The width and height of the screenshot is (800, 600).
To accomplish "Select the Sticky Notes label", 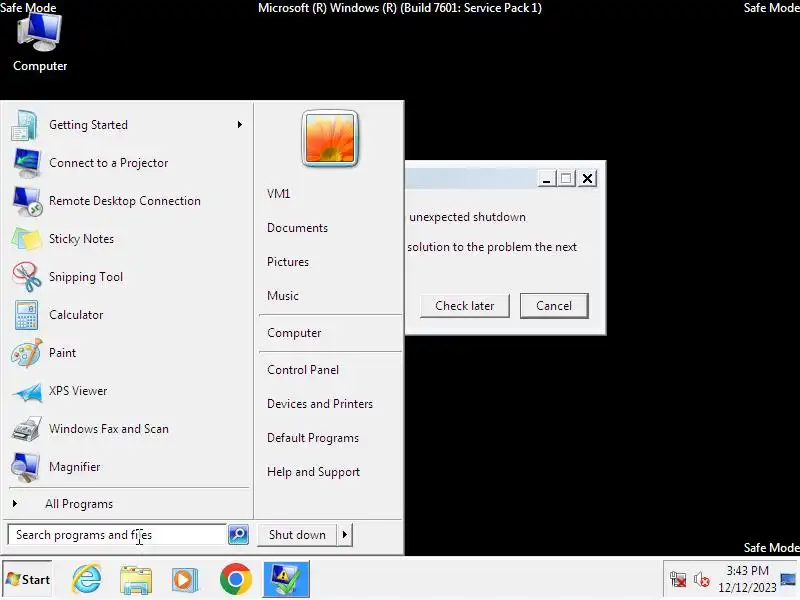I will coord(82,239).
